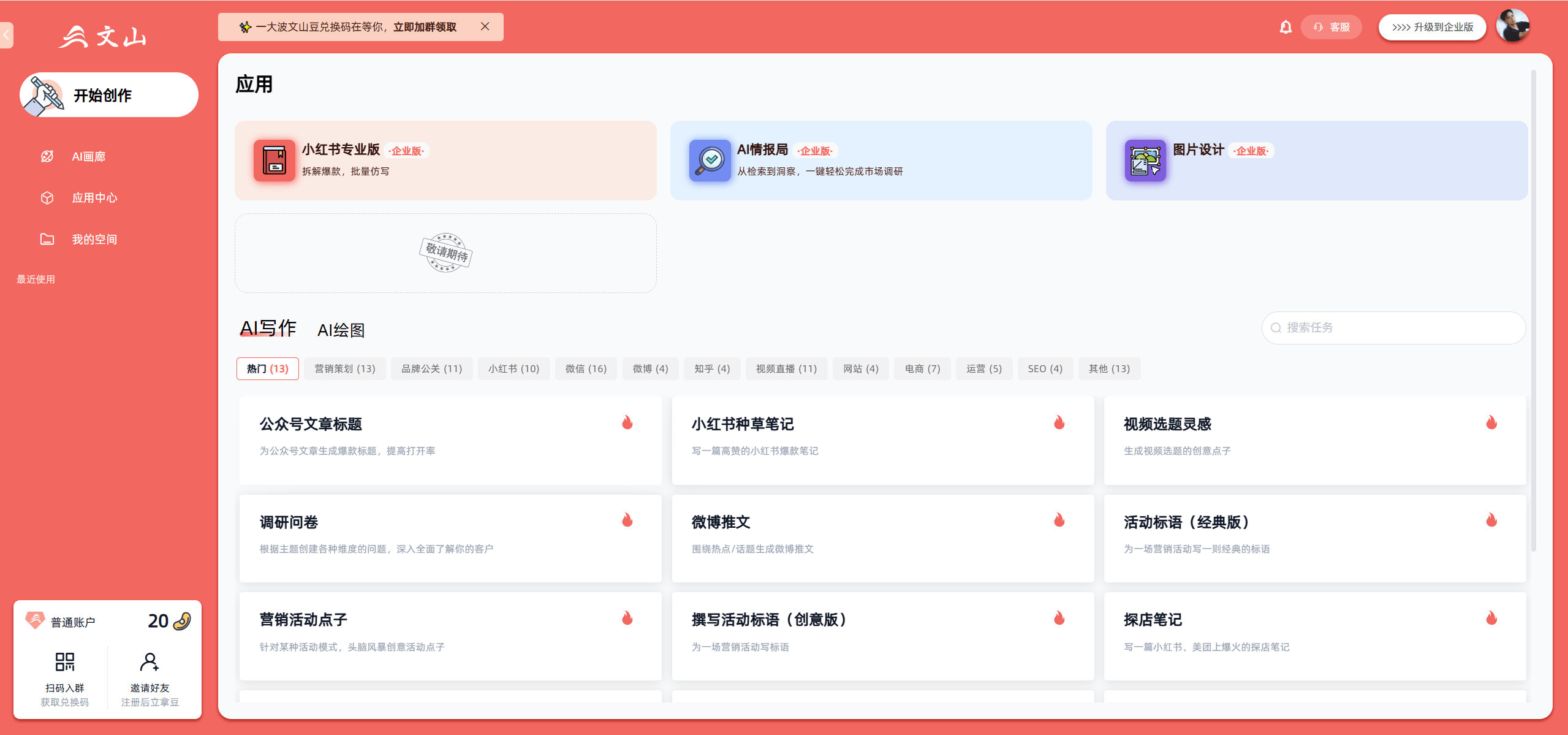Image resolution: width=1568 pixels, height=735 pixels.
Task: Show the 热门 category list
Action: 267,368
